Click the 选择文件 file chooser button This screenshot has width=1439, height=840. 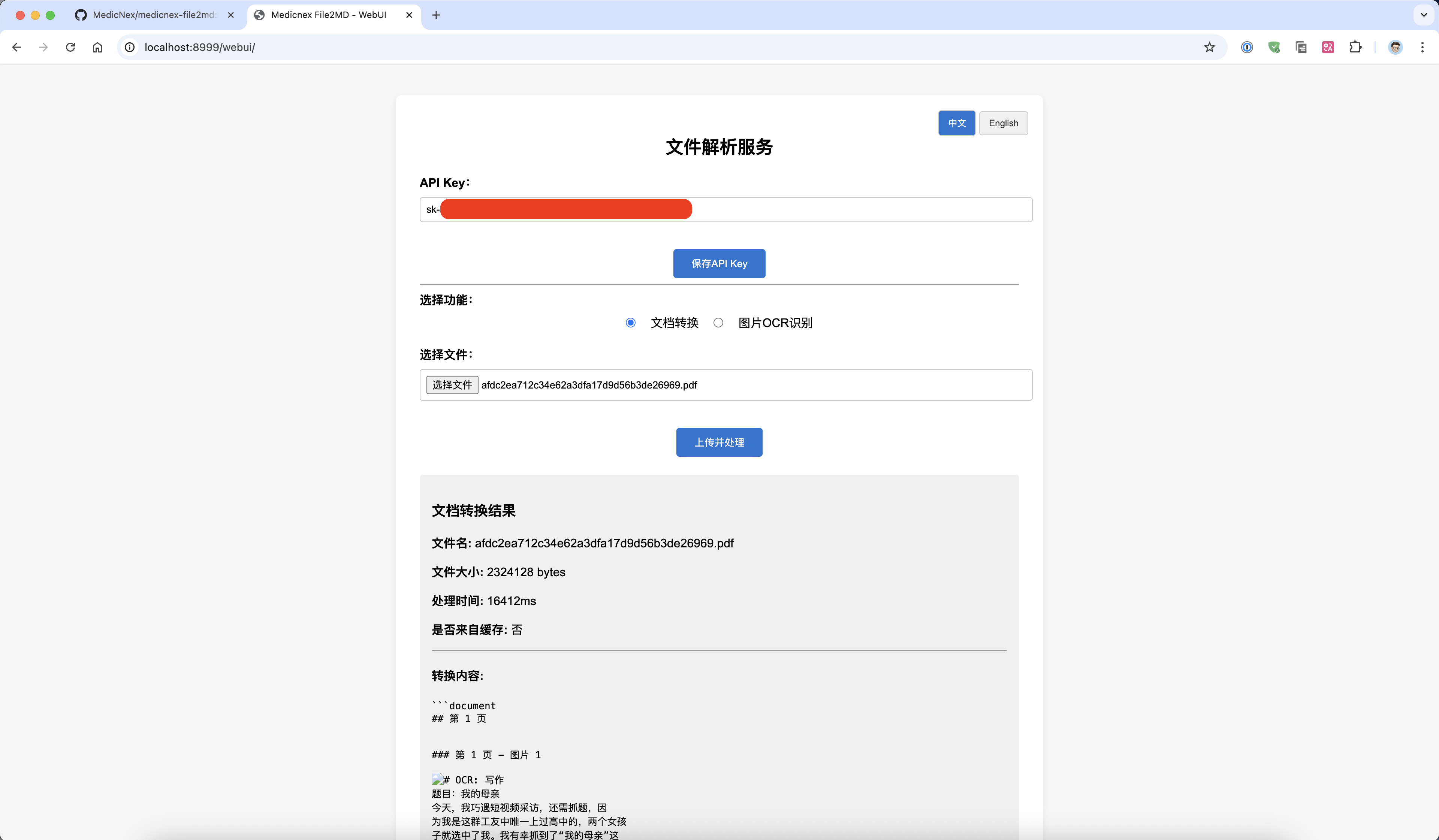[x=452, y=385]
